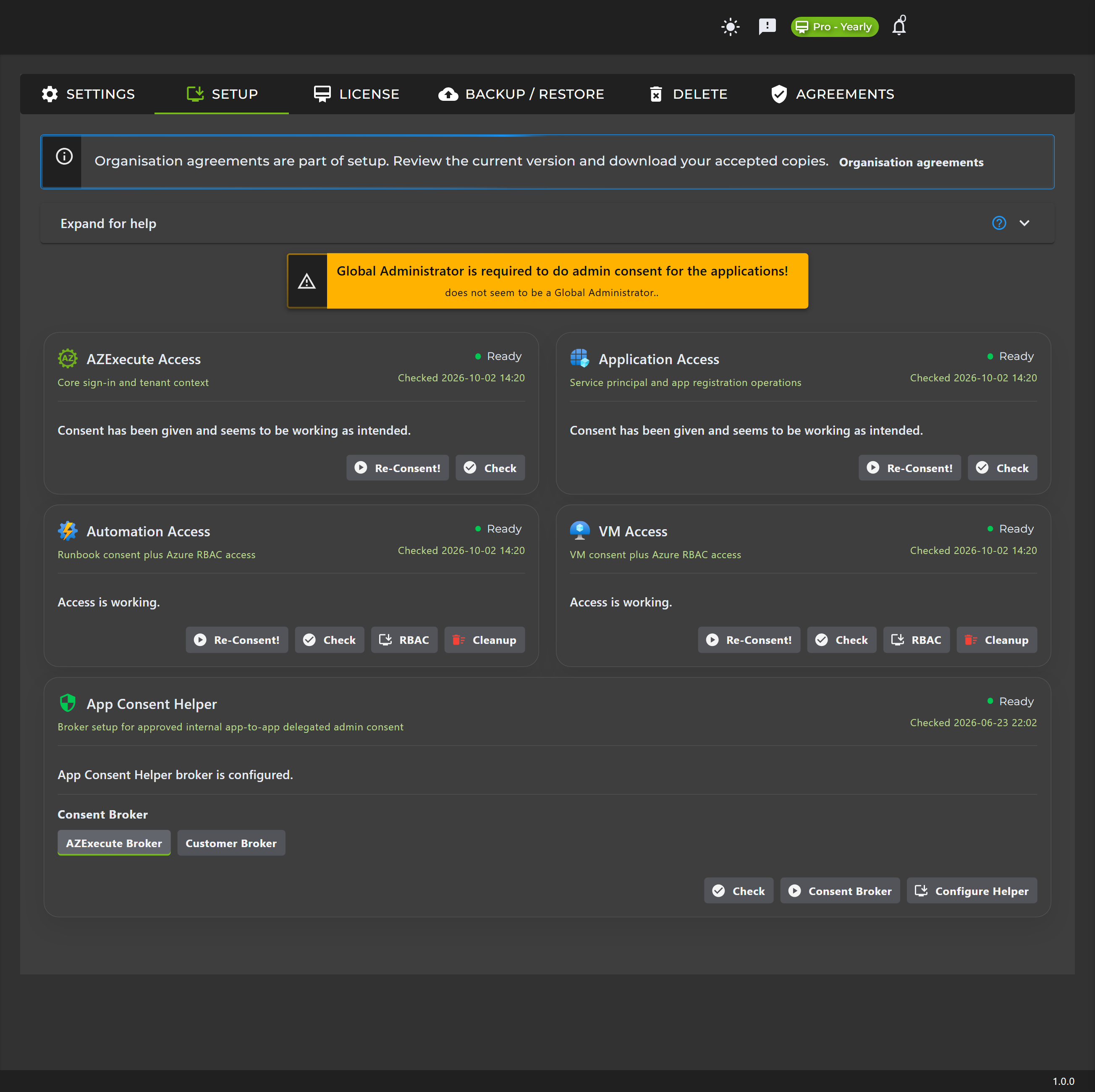Click the Consent Broker button
This screenshot has height=1092, width=1095.
pos(840,891)
